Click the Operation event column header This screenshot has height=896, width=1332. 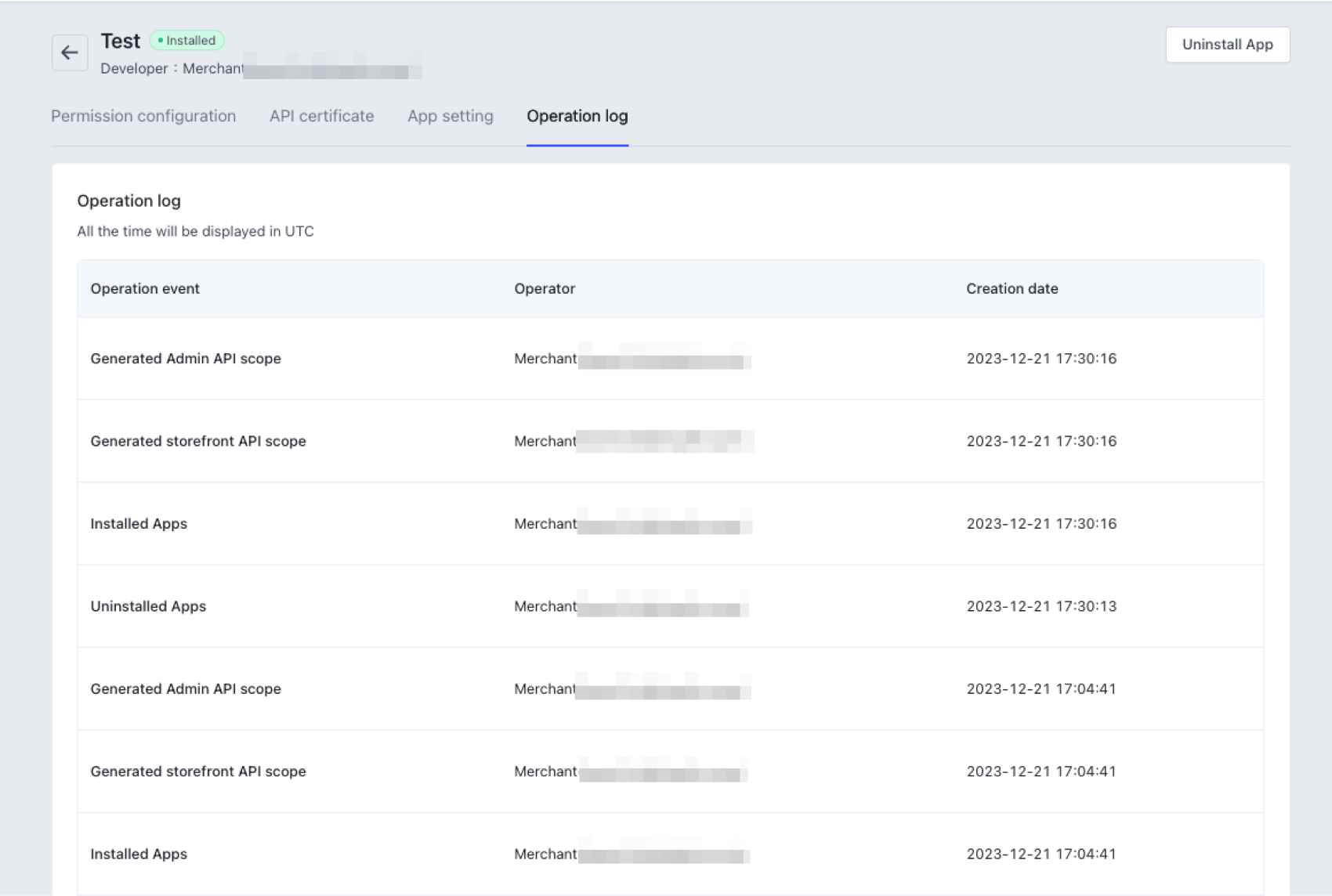[145, 288]
